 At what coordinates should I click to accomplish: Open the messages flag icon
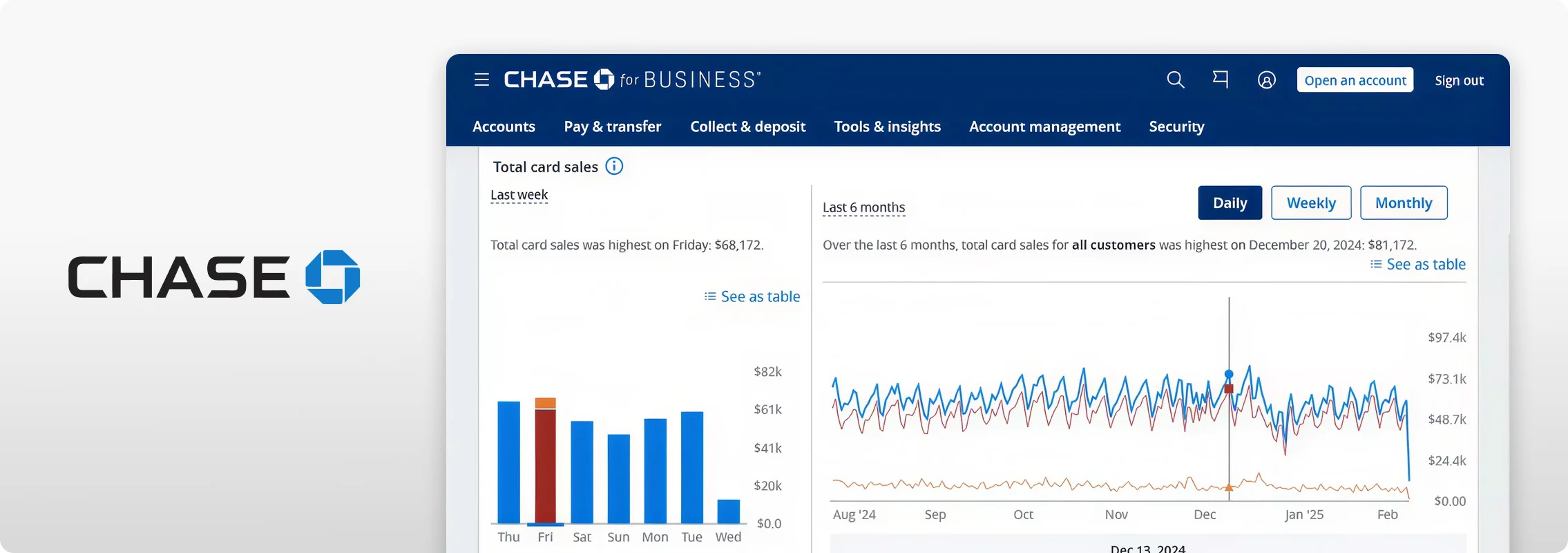1221,79
